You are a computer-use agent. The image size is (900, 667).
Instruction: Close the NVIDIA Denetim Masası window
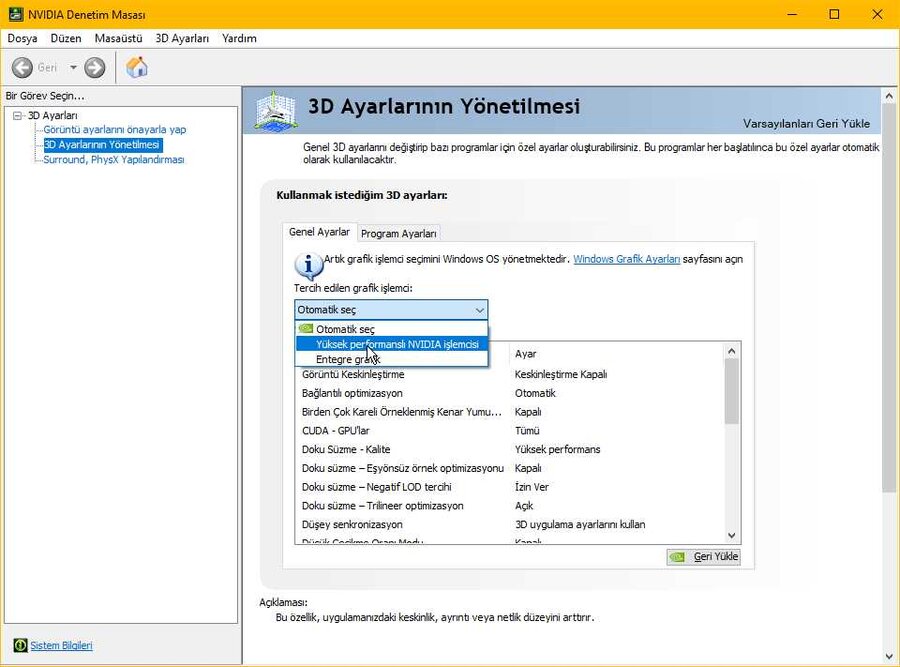[x=878, y=14]
